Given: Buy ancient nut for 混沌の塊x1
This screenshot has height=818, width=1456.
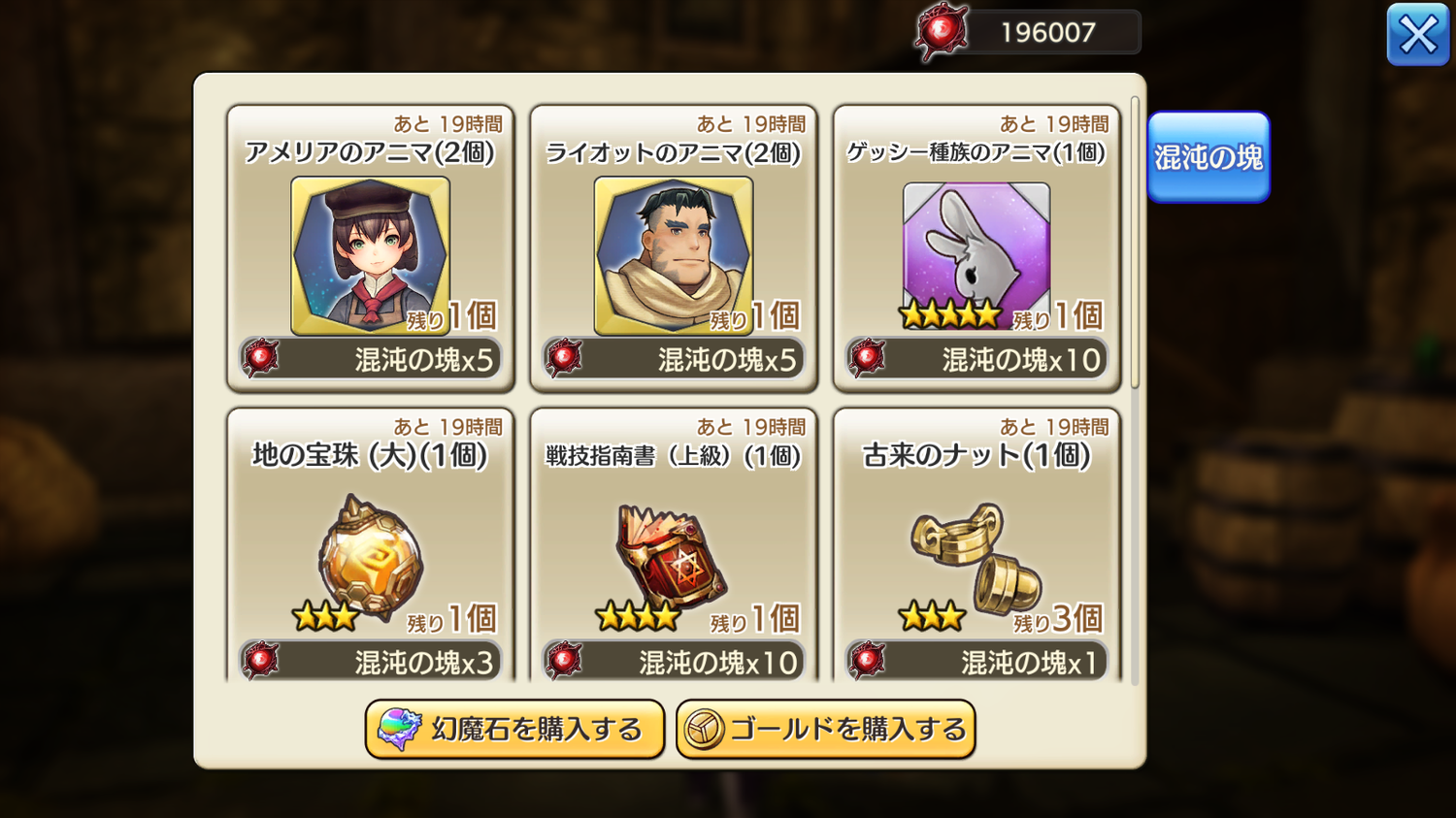Looking at the screenshot, I should (x=976, y=662).
